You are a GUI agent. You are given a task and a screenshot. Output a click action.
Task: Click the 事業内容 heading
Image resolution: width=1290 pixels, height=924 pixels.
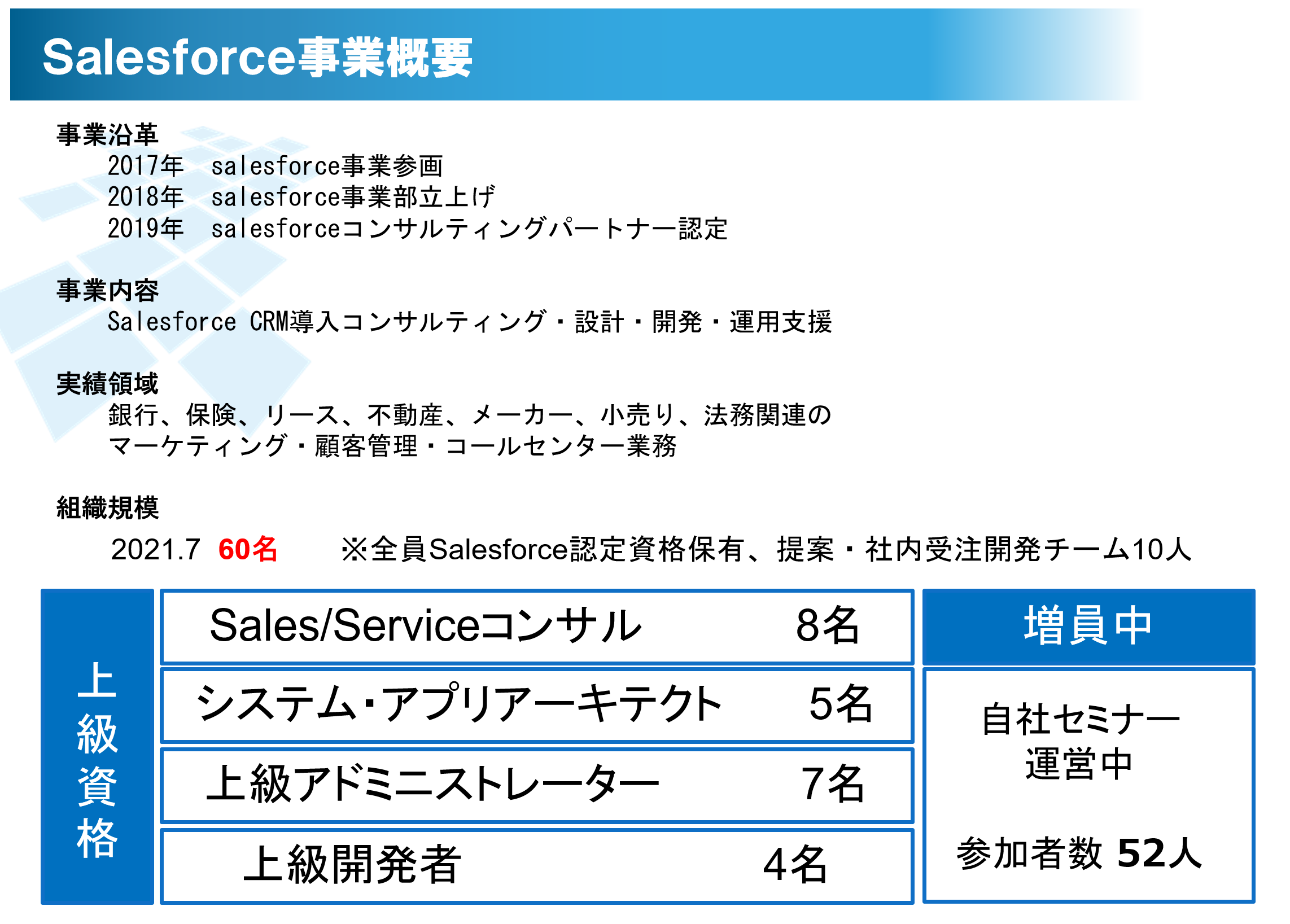pos(107,291)
